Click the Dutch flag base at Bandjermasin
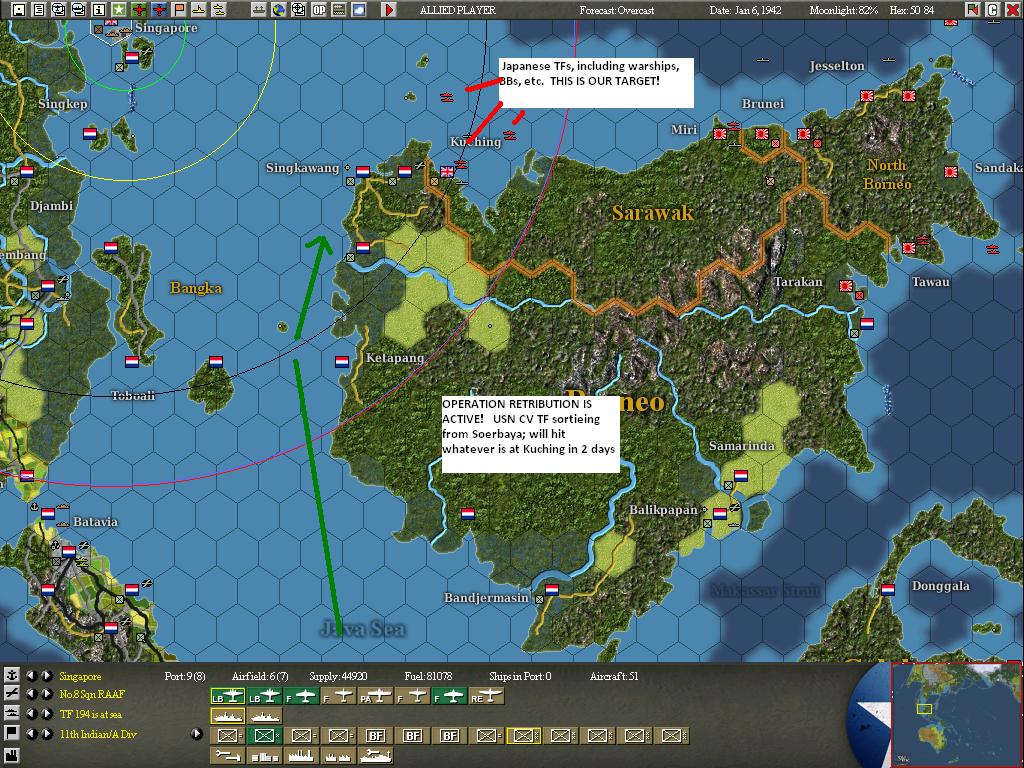Screen dimensions: 1024x768 [x=552, y=589]
